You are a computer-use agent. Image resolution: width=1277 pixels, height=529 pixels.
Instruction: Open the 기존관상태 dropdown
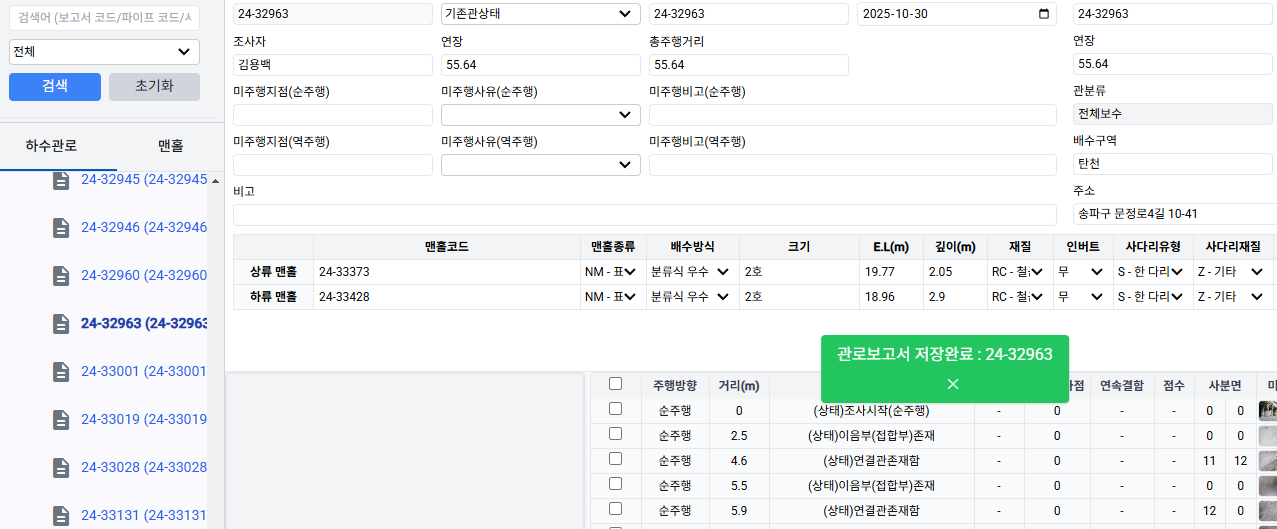coord(540,14)
